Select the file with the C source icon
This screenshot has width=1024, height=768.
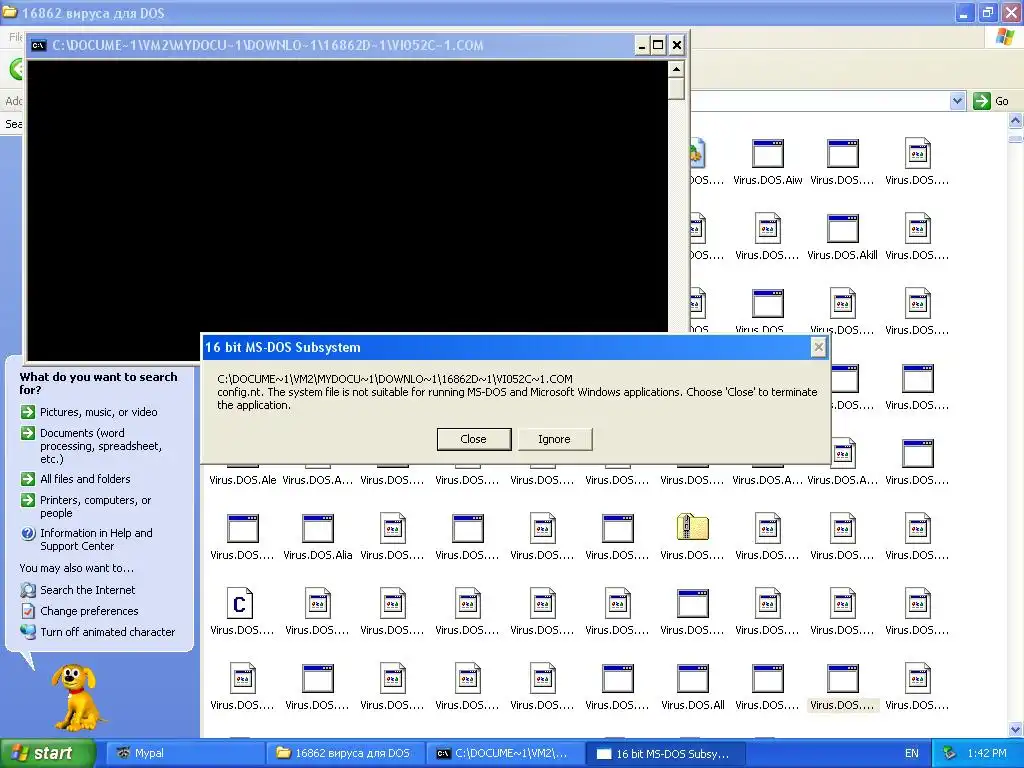click(x=240, y=603)
